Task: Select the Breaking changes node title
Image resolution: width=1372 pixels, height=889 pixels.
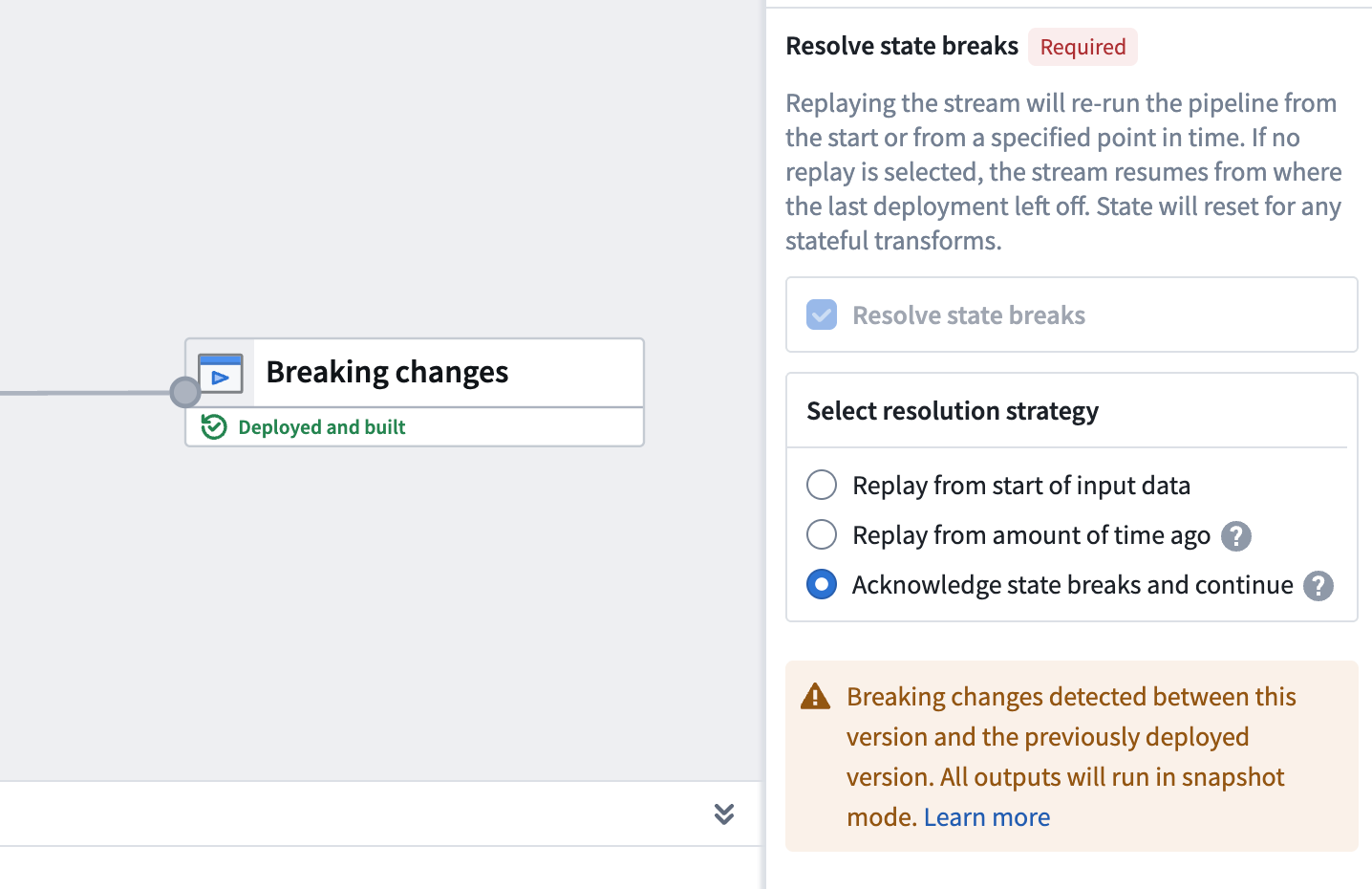Action: (x=387, y=372)
